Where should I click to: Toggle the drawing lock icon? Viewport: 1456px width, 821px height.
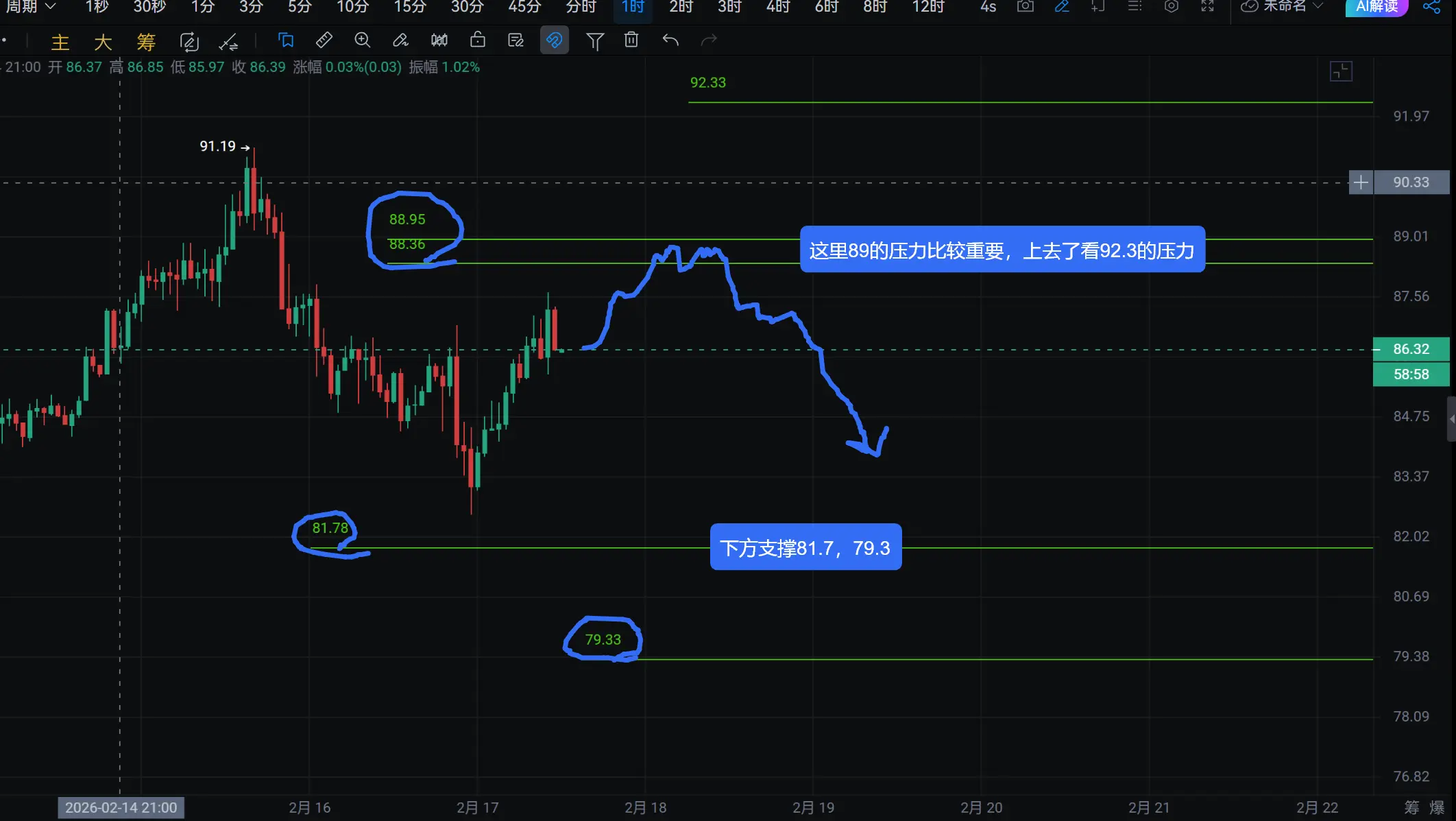point(478,40)
